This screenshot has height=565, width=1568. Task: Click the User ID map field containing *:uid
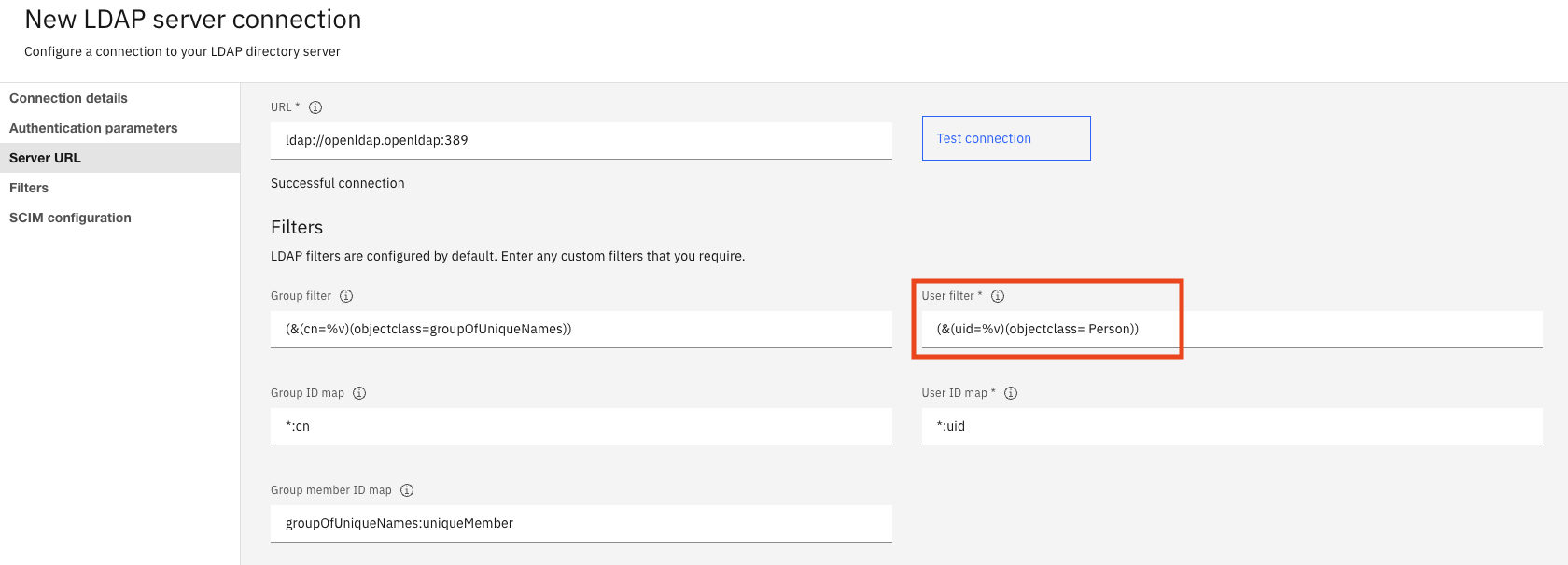(x=1232, y=426)
